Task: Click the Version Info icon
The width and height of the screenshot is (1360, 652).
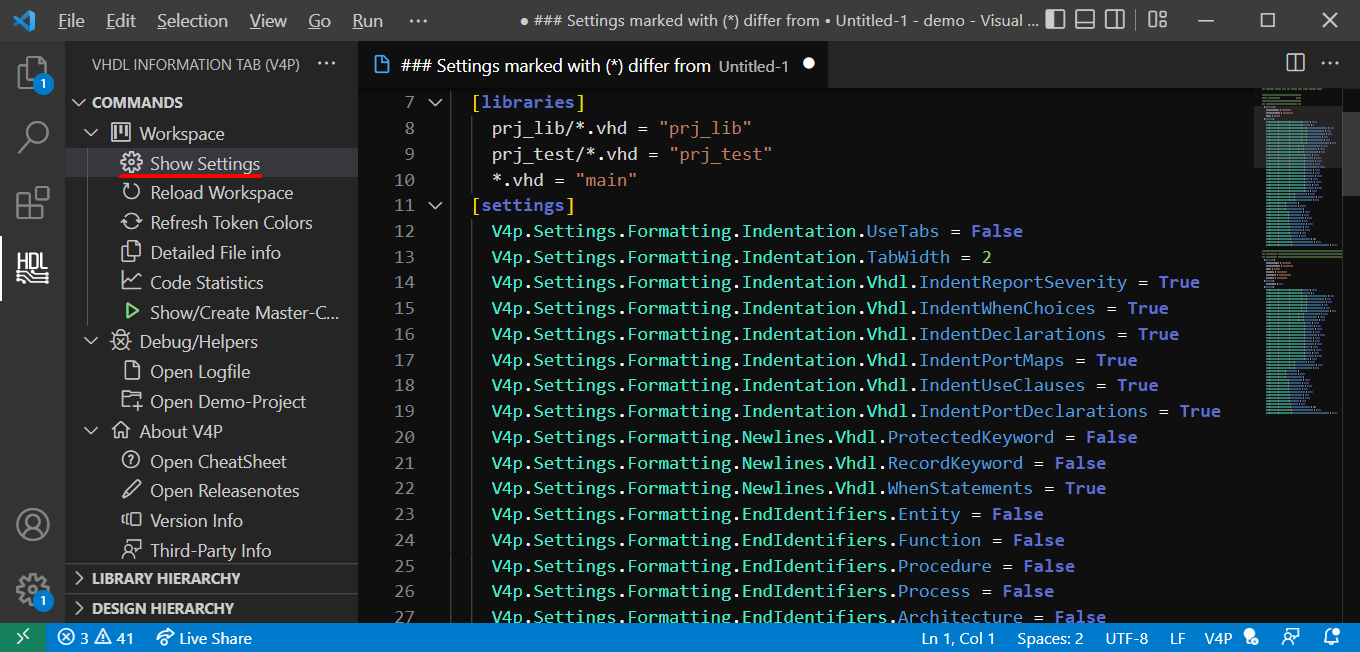Action: 131,520
